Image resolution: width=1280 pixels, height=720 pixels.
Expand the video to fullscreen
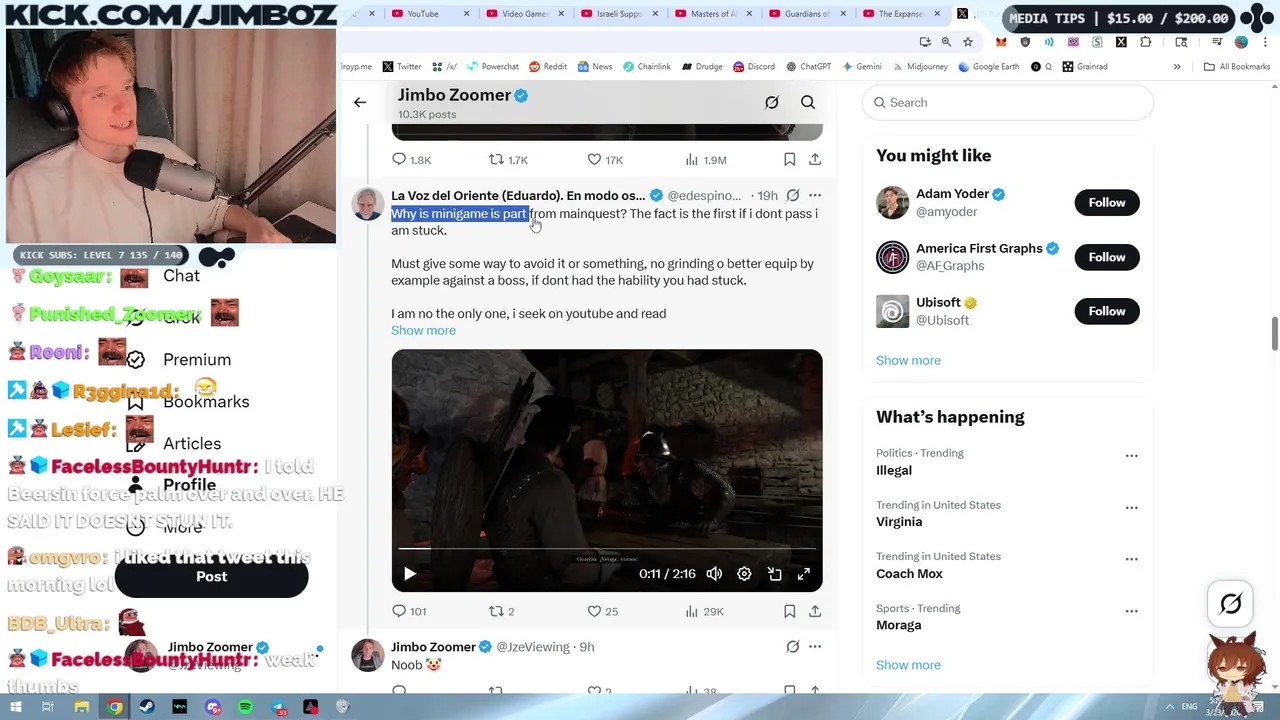803,574
